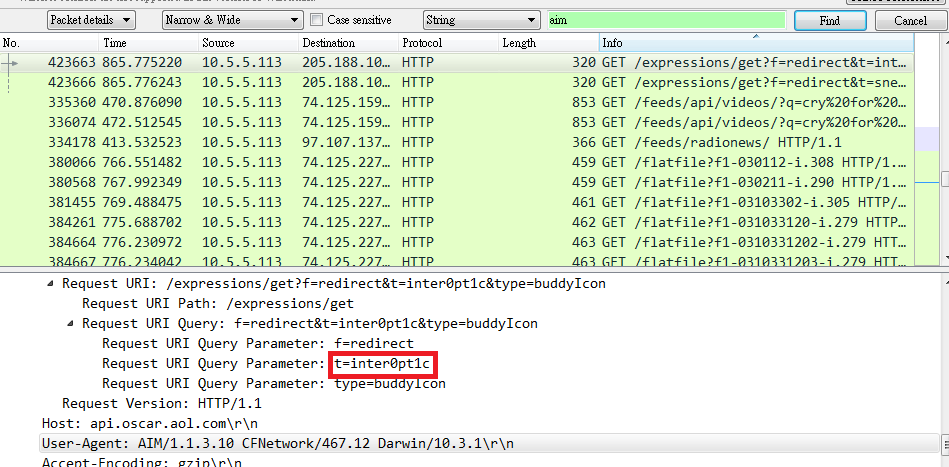
Task: Open the Packet details search scope dropdown
Action: point(91,20)
